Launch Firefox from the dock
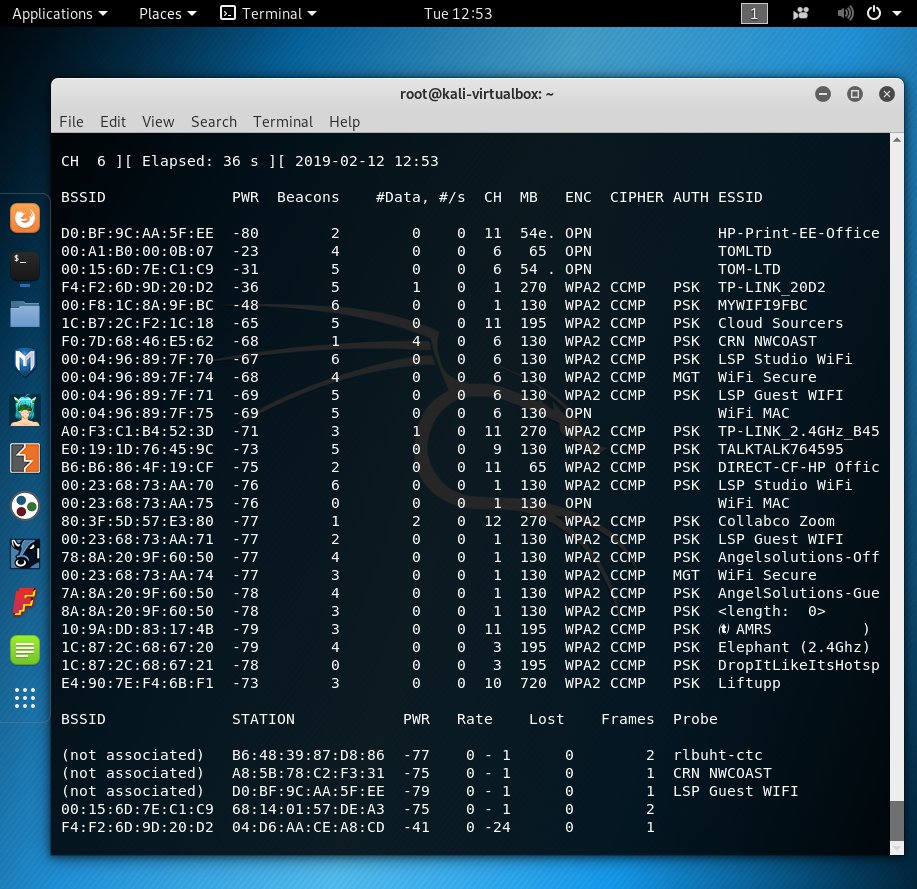917x889 pixels. 25,218
